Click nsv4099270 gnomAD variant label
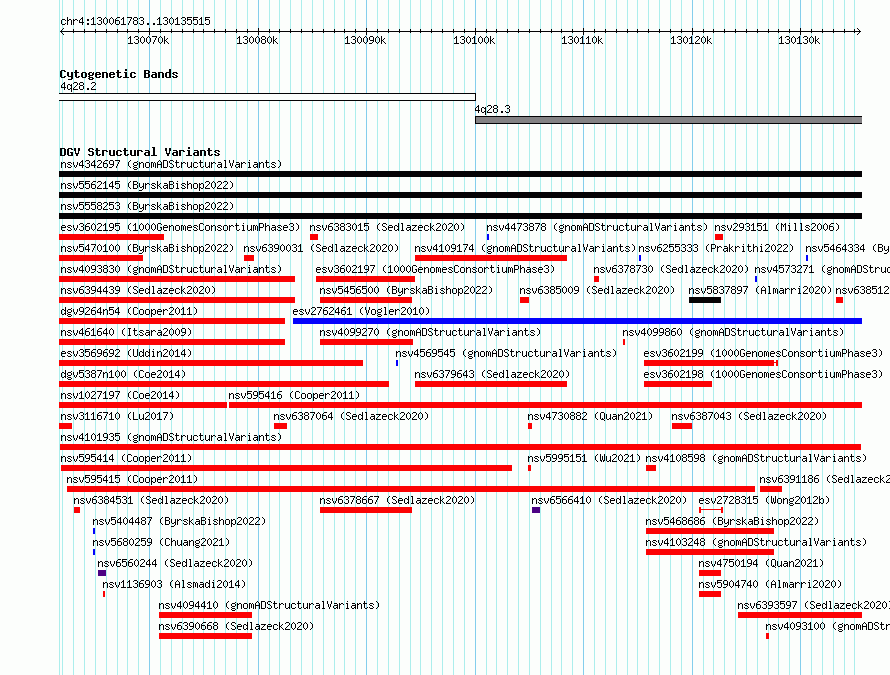Screen dimensions: 890x675 430,333
